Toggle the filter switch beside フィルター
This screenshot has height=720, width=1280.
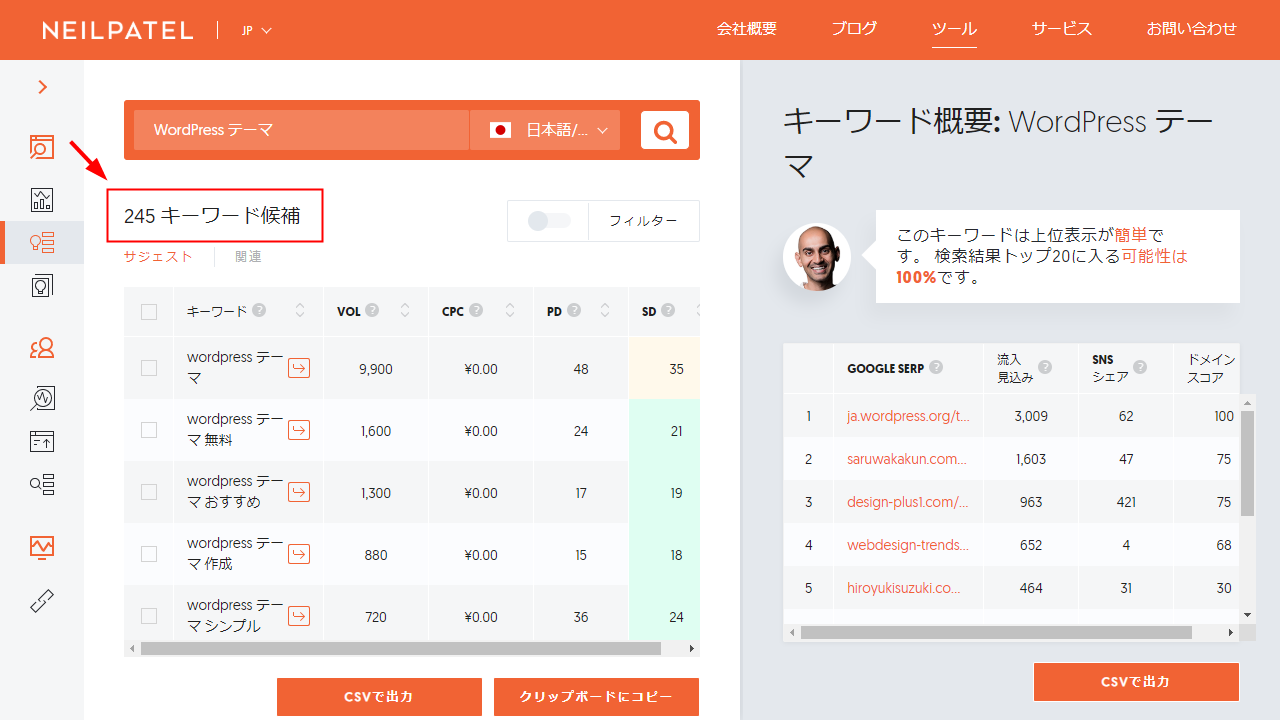coord(549,221)
